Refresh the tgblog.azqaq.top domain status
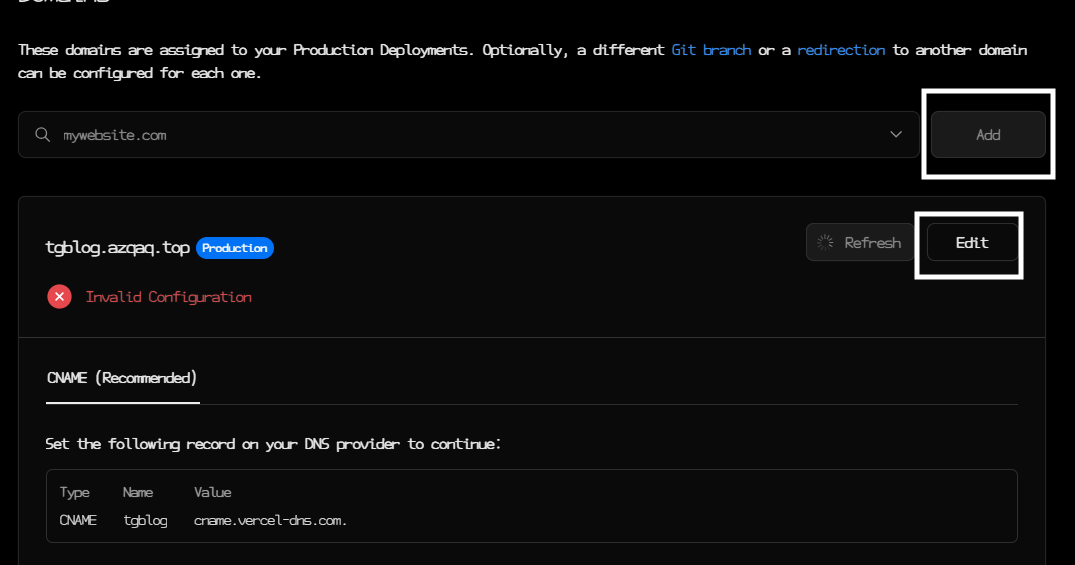This screenshot has width=1075, height=565. tap(859, 242)
